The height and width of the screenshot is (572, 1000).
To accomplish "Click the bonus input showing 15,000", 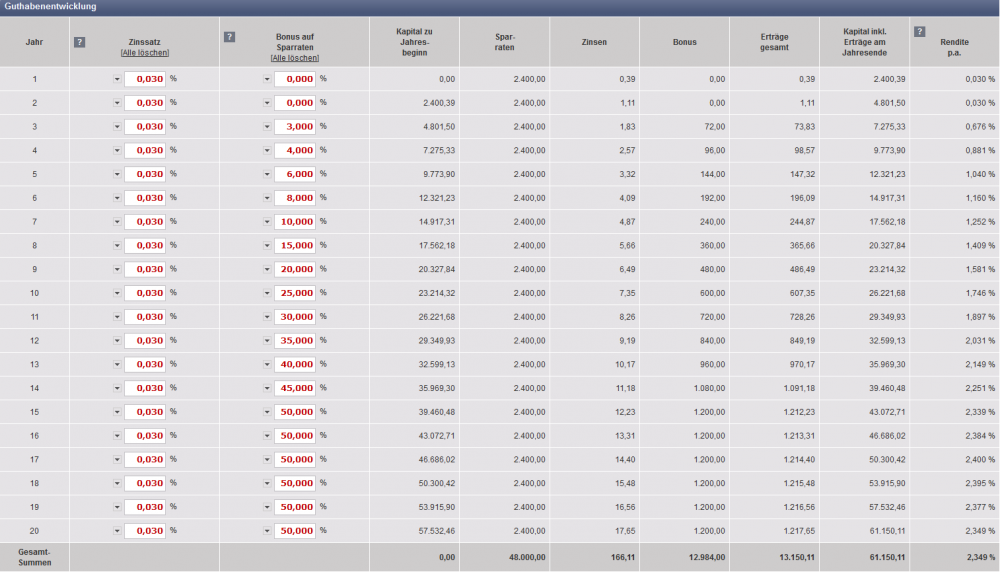I will 295,246.
